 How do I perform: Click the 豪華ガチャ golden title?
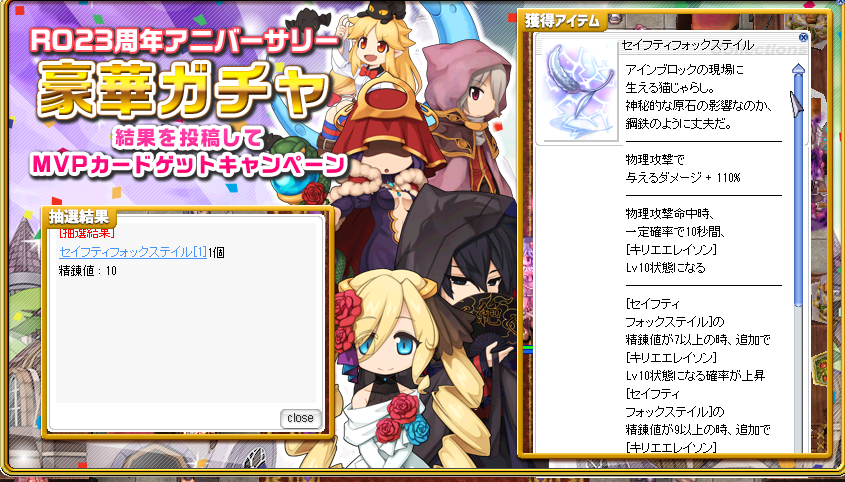(183, 90)
